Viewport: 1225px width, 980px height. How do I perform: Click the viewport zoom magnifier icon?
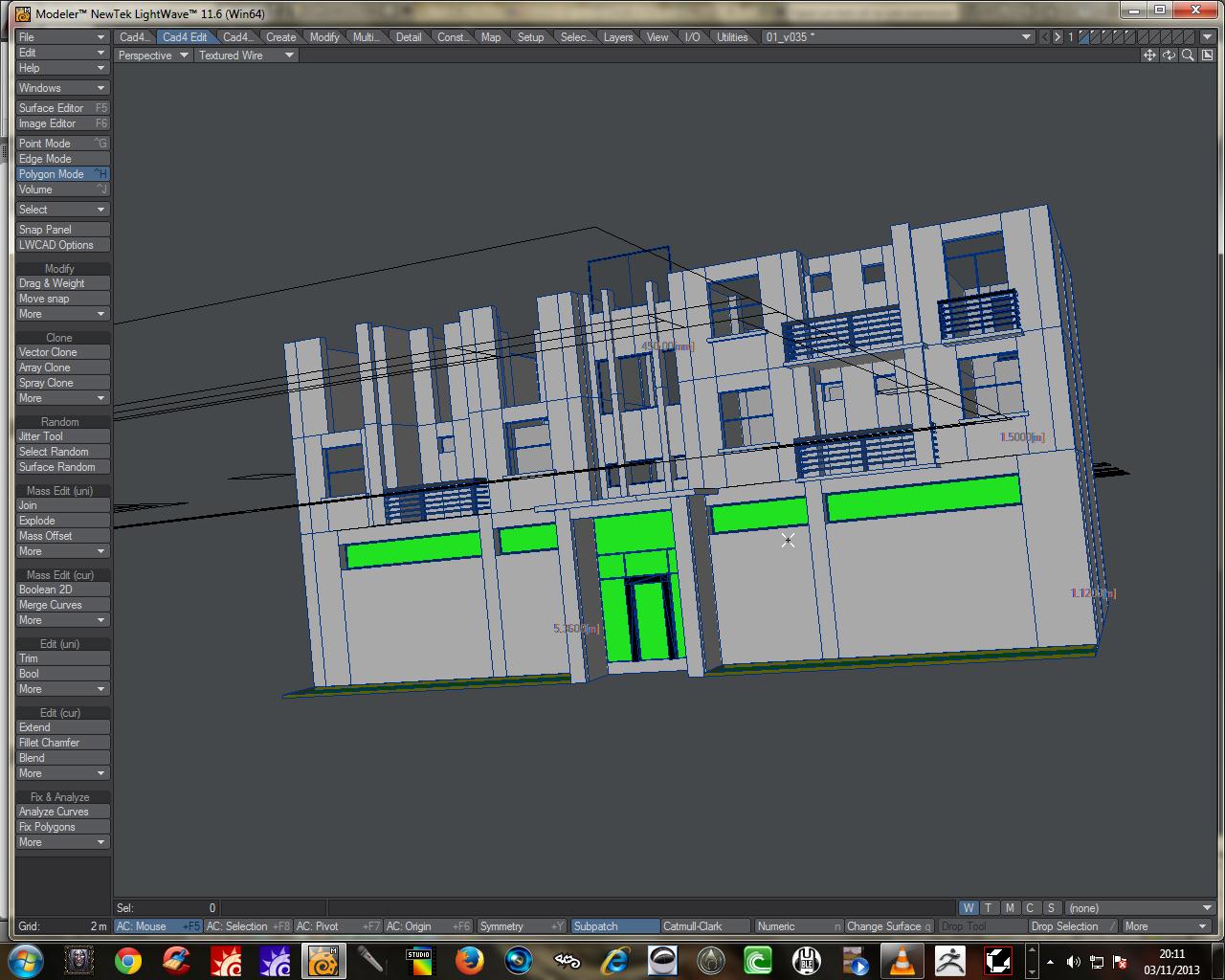(x=1188, y=56)
